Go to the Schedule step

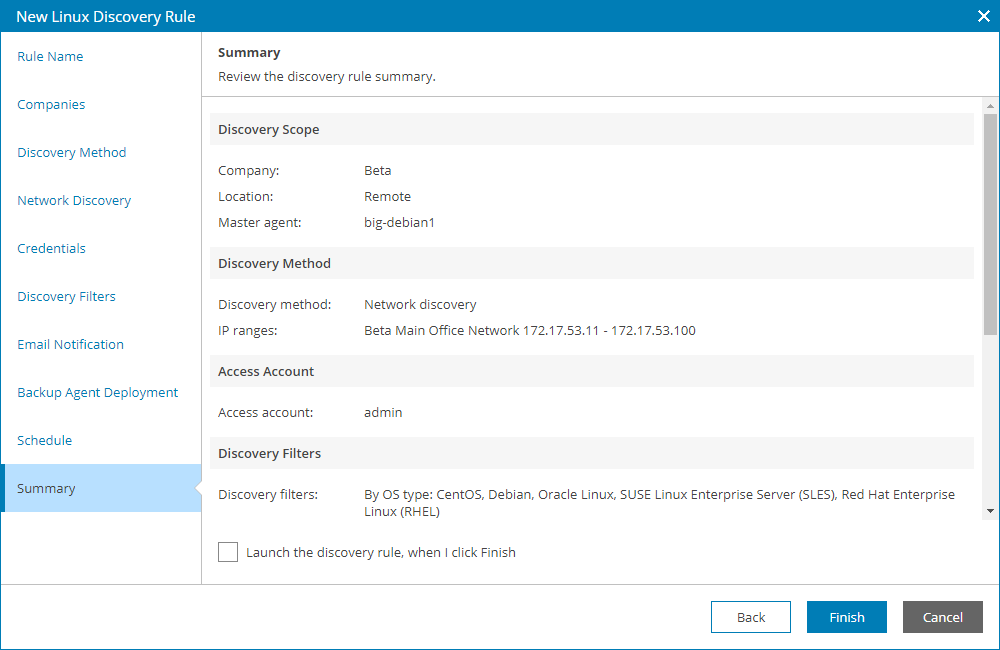point(44,440)
